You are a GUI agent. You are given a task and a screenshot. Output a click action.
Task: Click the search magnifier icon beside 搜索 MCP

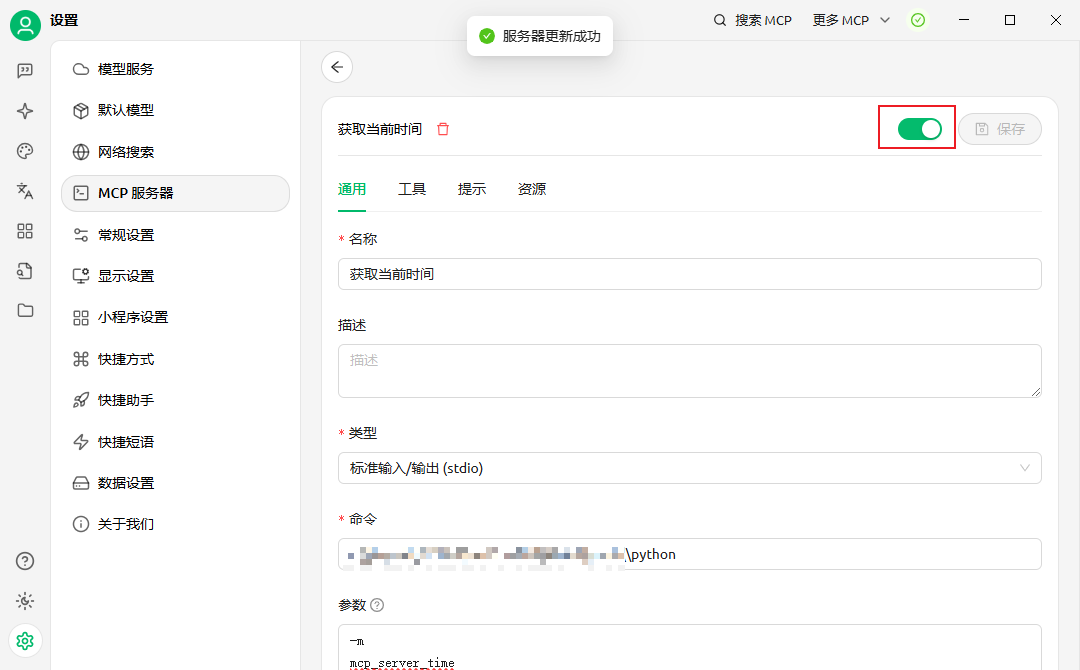pos(720,20)
